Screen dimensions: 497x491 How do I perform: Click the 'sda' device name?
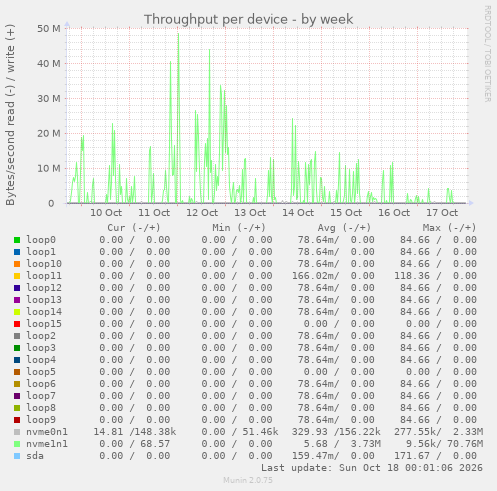[35, 456]
